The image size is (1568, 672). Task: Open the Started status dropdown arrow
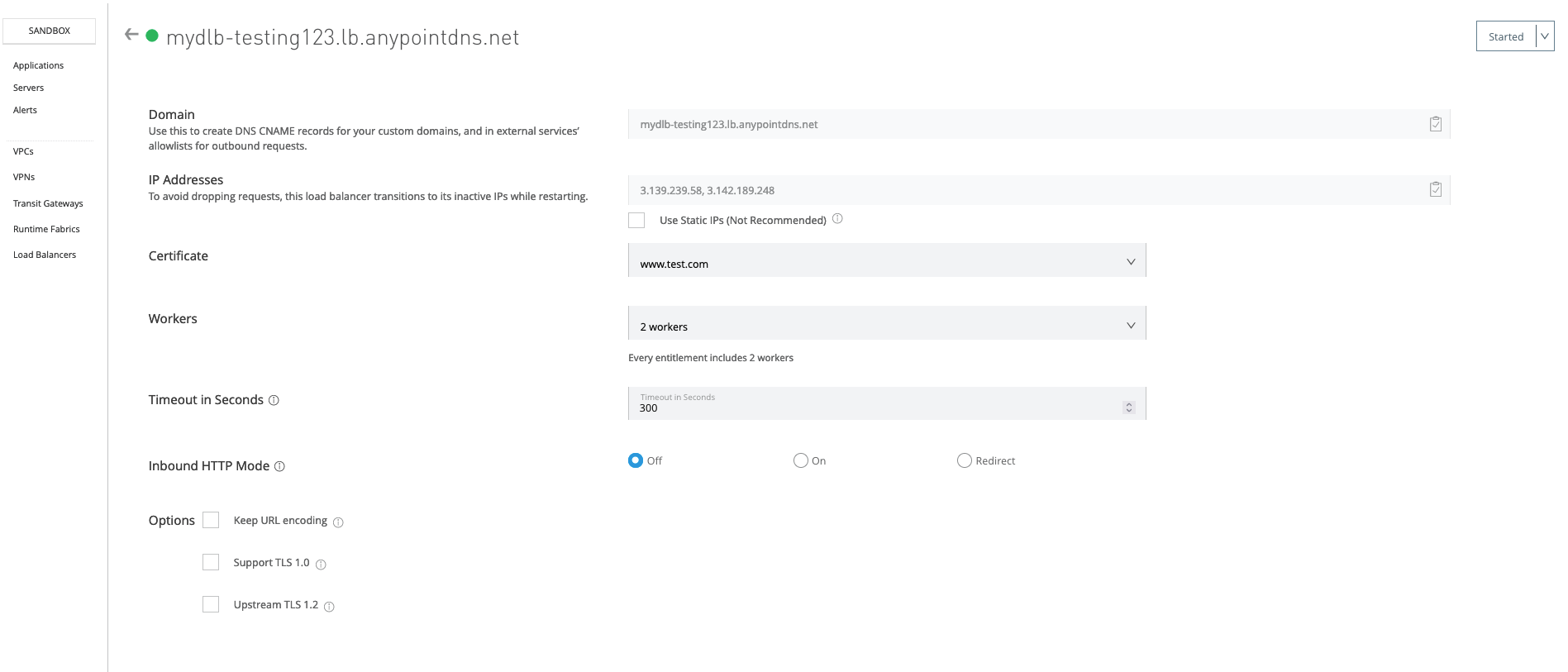pyautogui.click(x=1544, y=36)
